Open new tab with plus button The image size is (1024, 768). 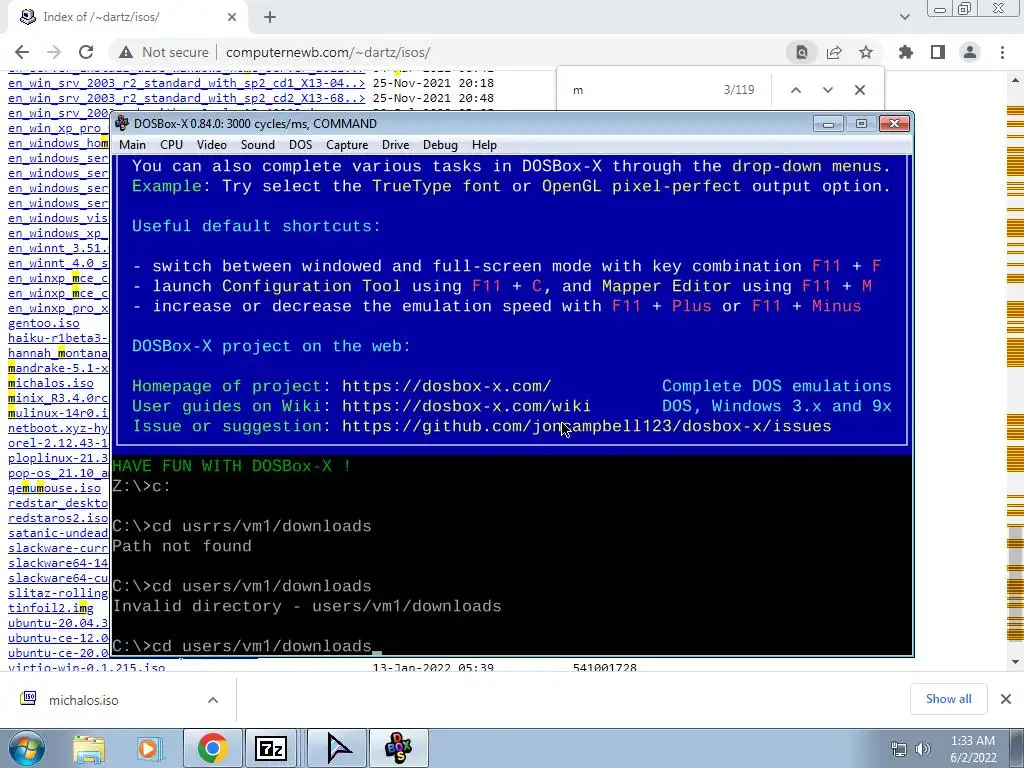click(270, 18)
